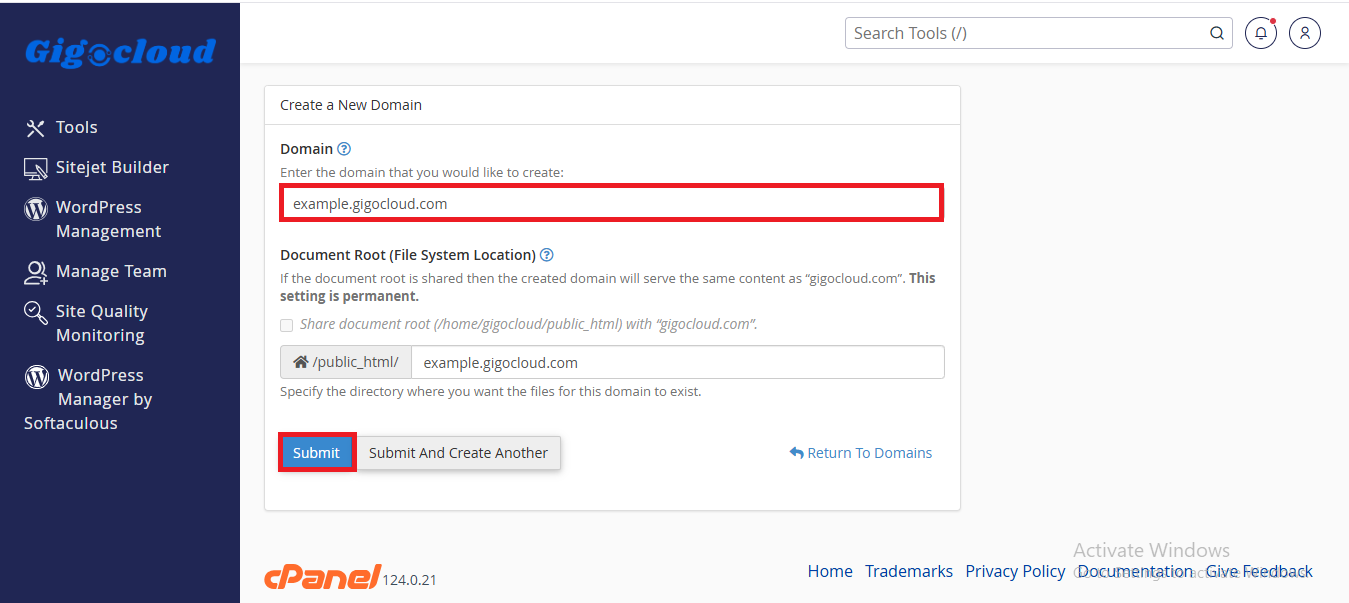
Task: Open the notifications bell icon
Action: point(1260,33)
